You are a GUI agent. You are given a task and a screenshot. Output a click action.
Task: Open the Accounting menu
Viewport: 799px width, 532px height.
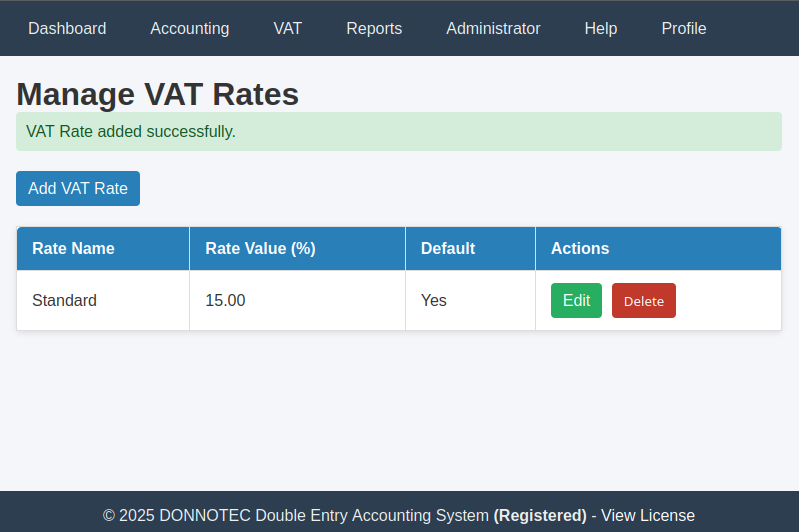190,29
